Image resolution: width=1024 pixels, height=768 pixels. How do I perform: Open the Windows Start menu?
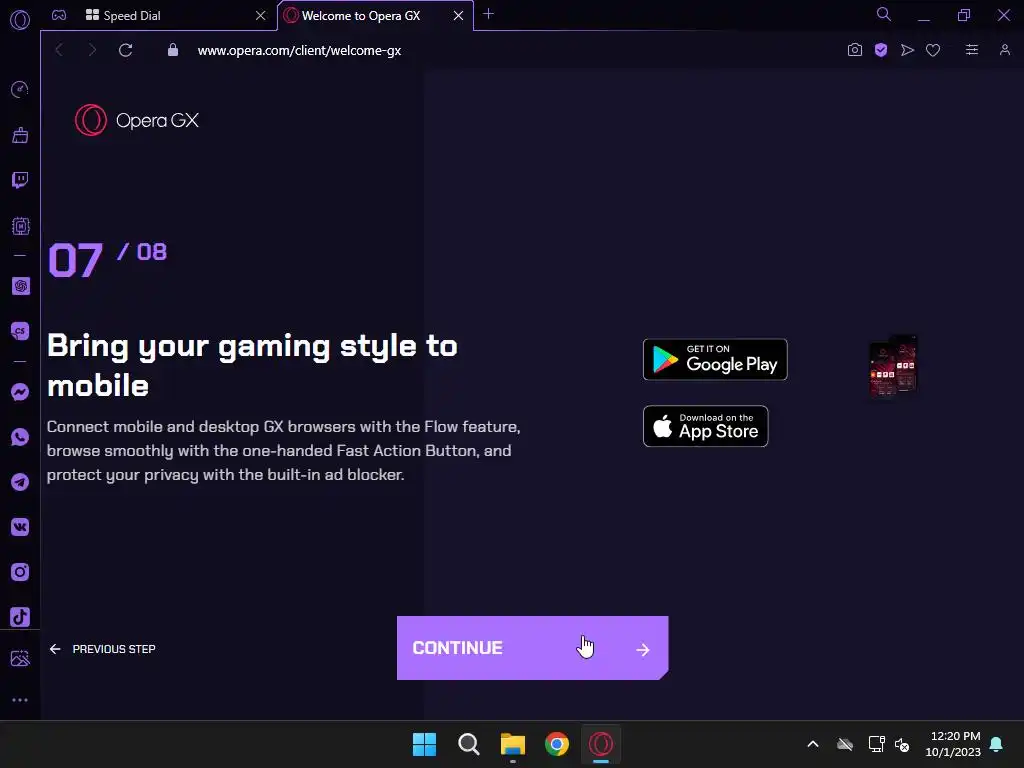click(x=424, y=744)
